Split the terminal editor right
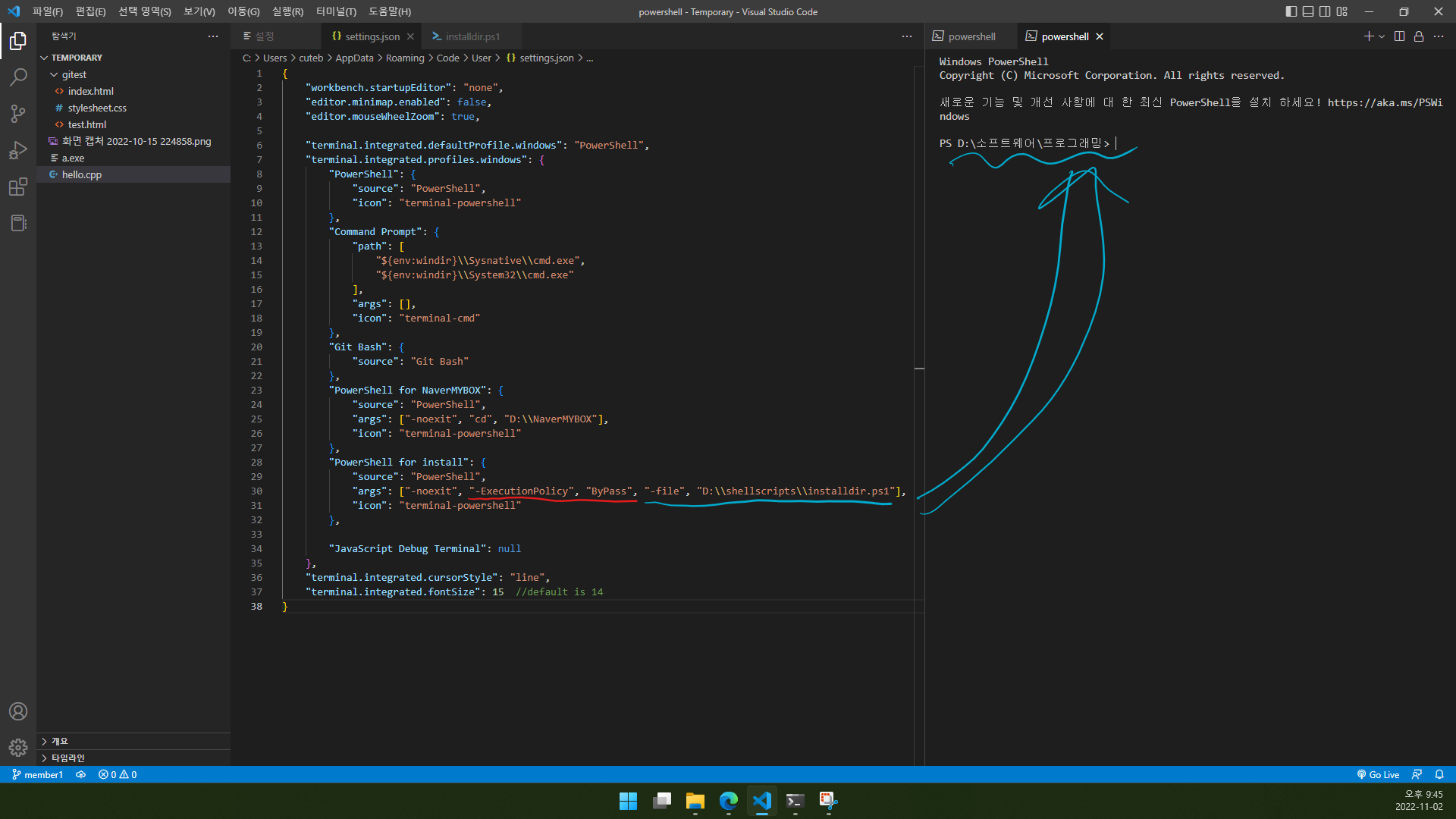This screenshot has height=819, width=1456. (1399, 36)
